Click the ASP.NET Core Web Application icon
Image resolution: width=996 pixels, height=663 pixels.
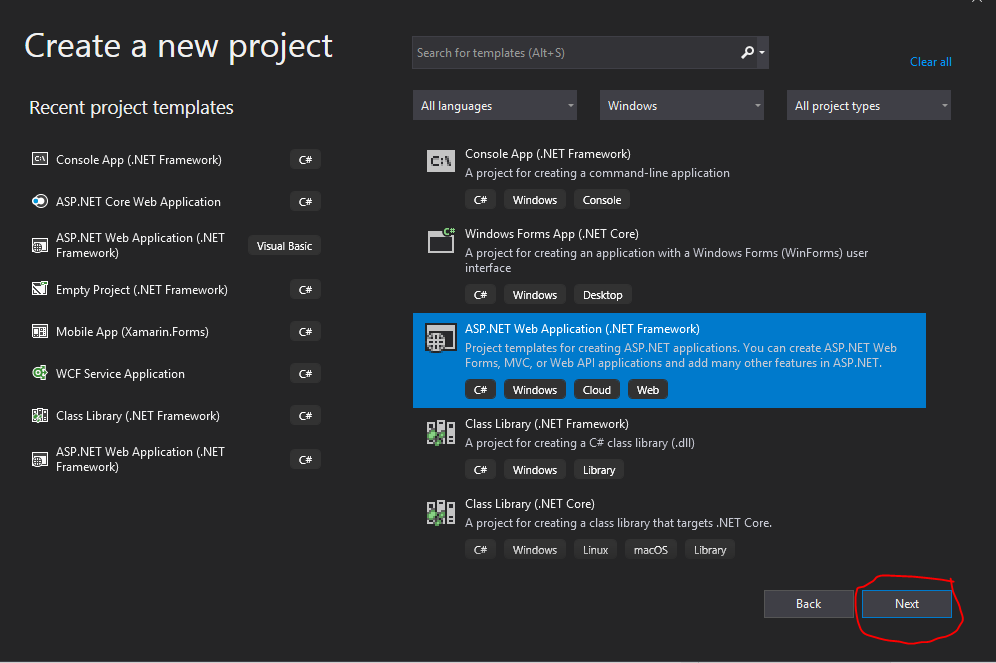(40, 201)
